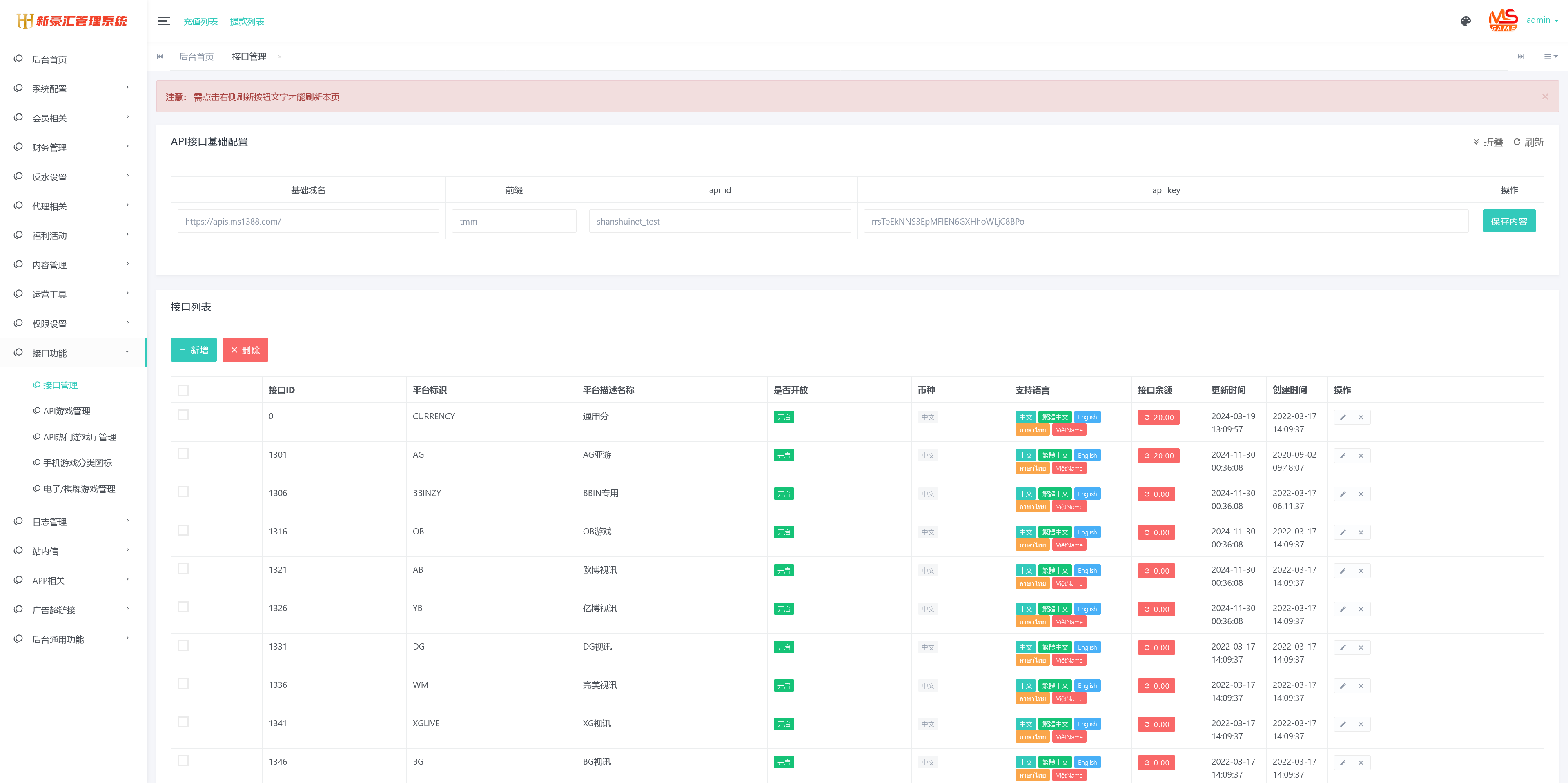Image resolution: width=1568 pixels, height=783 pixels.
Task: Select the checkbox for row 1316 OB
Action: point(183,530)
